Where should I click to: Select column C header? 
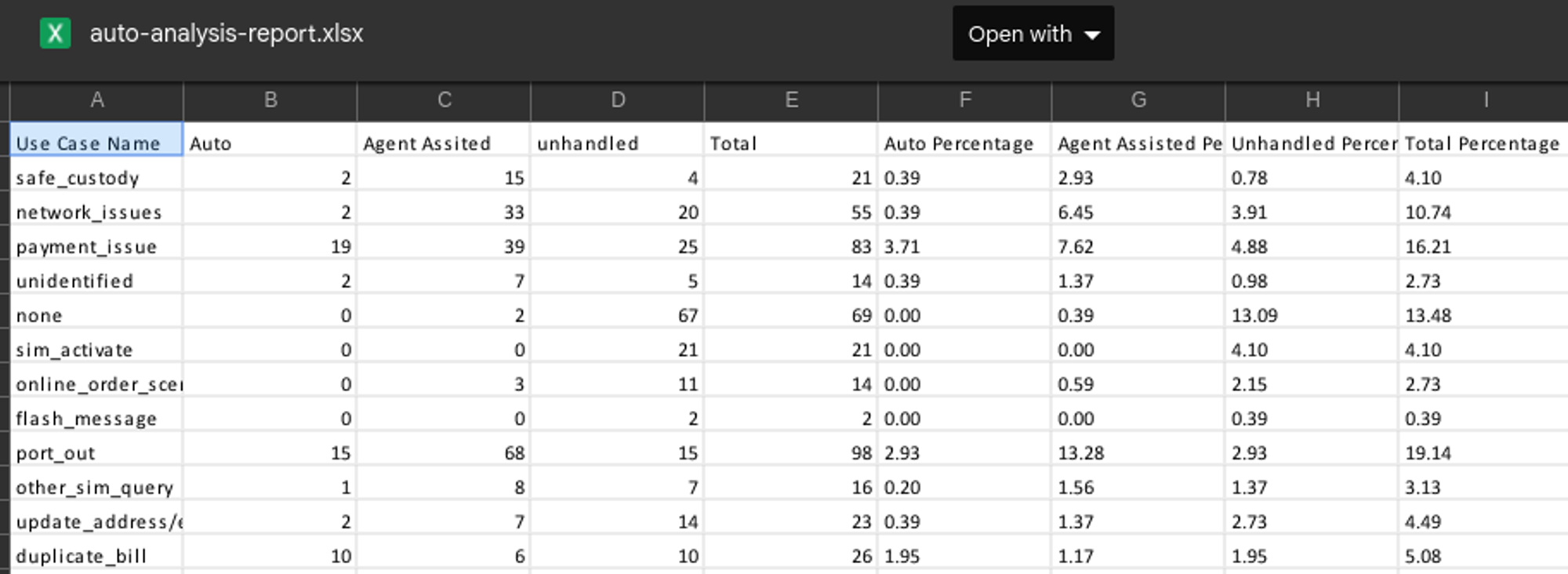pos(444,100)
